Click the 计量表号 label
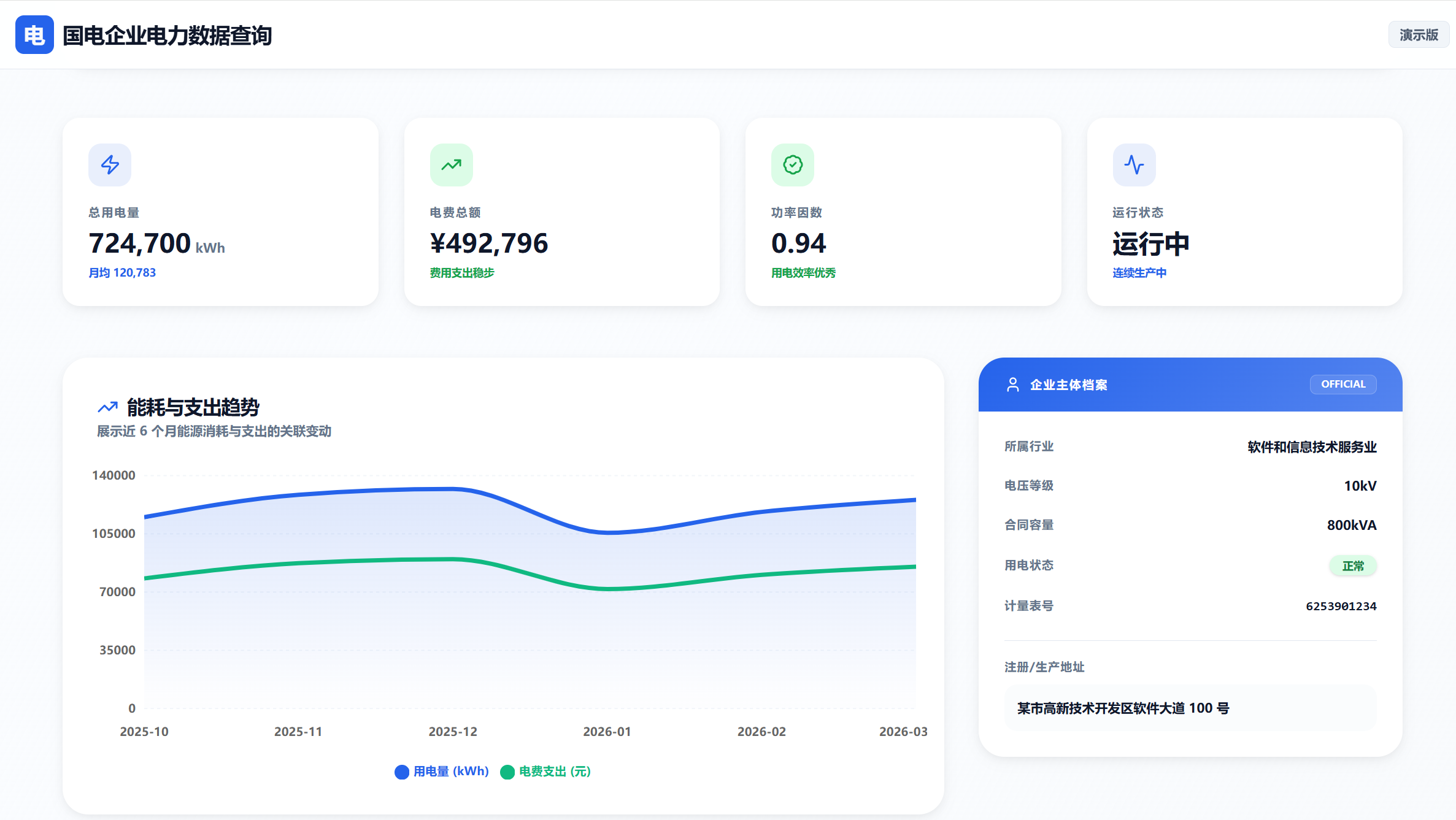This screenshot has width=1456, height=820. [1029, 606]
